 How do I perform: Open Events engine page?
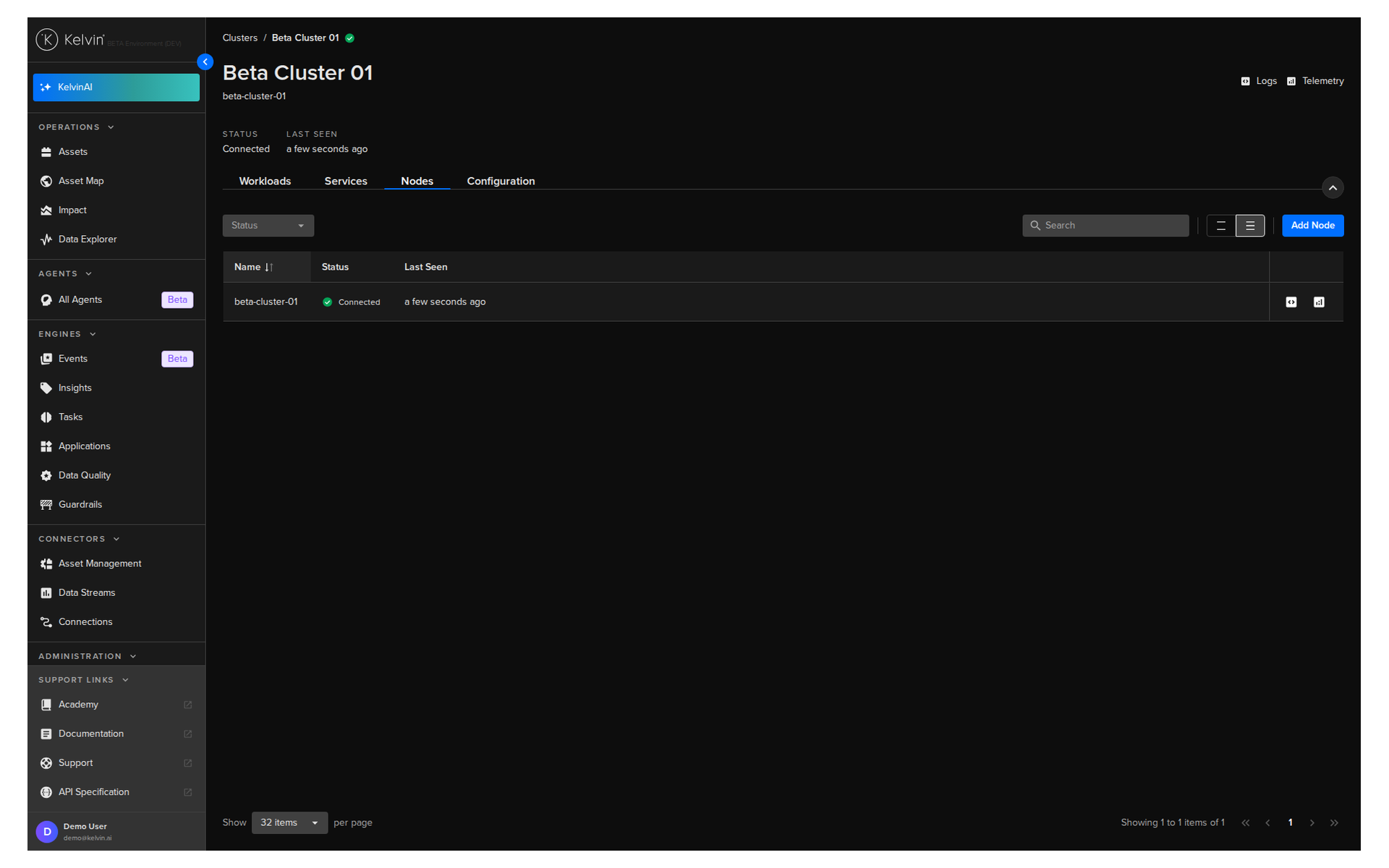[116, 359]
